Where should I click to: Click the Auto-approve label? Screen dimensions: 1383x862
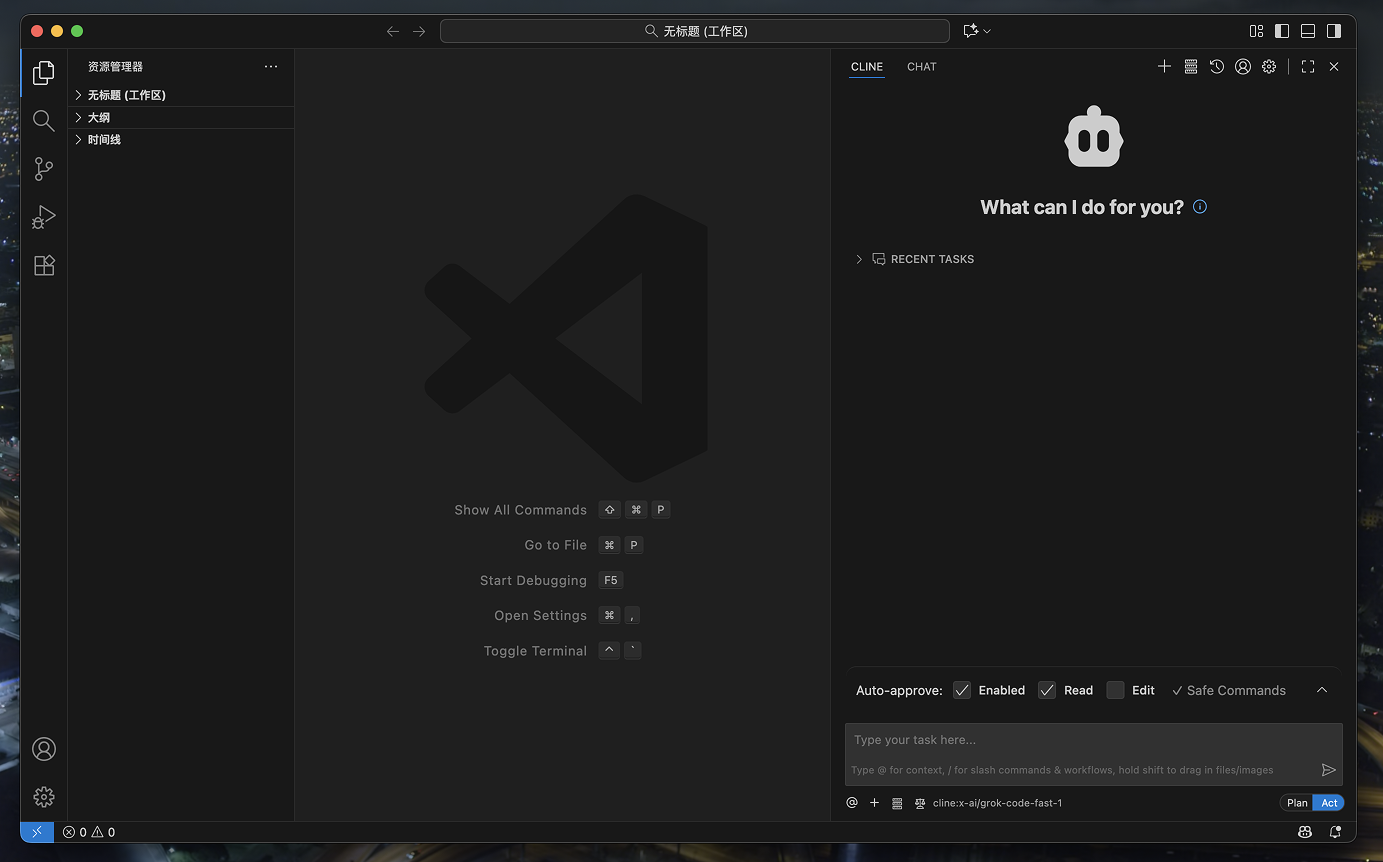[899, 690]
